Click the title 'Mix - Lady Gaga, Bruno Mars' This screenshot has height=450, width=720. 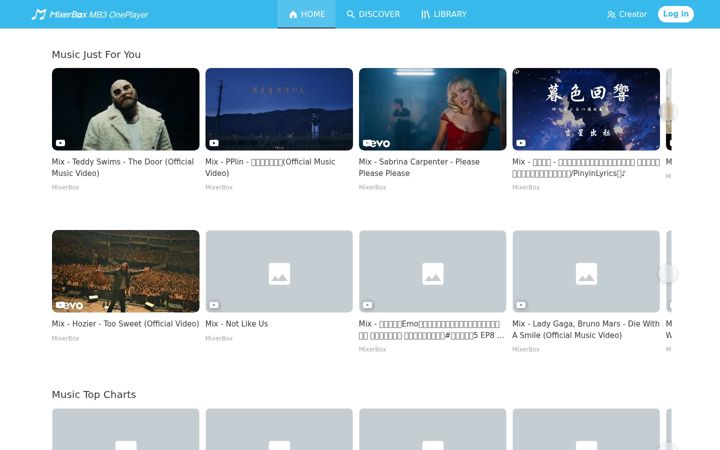(x=585, y=329)
